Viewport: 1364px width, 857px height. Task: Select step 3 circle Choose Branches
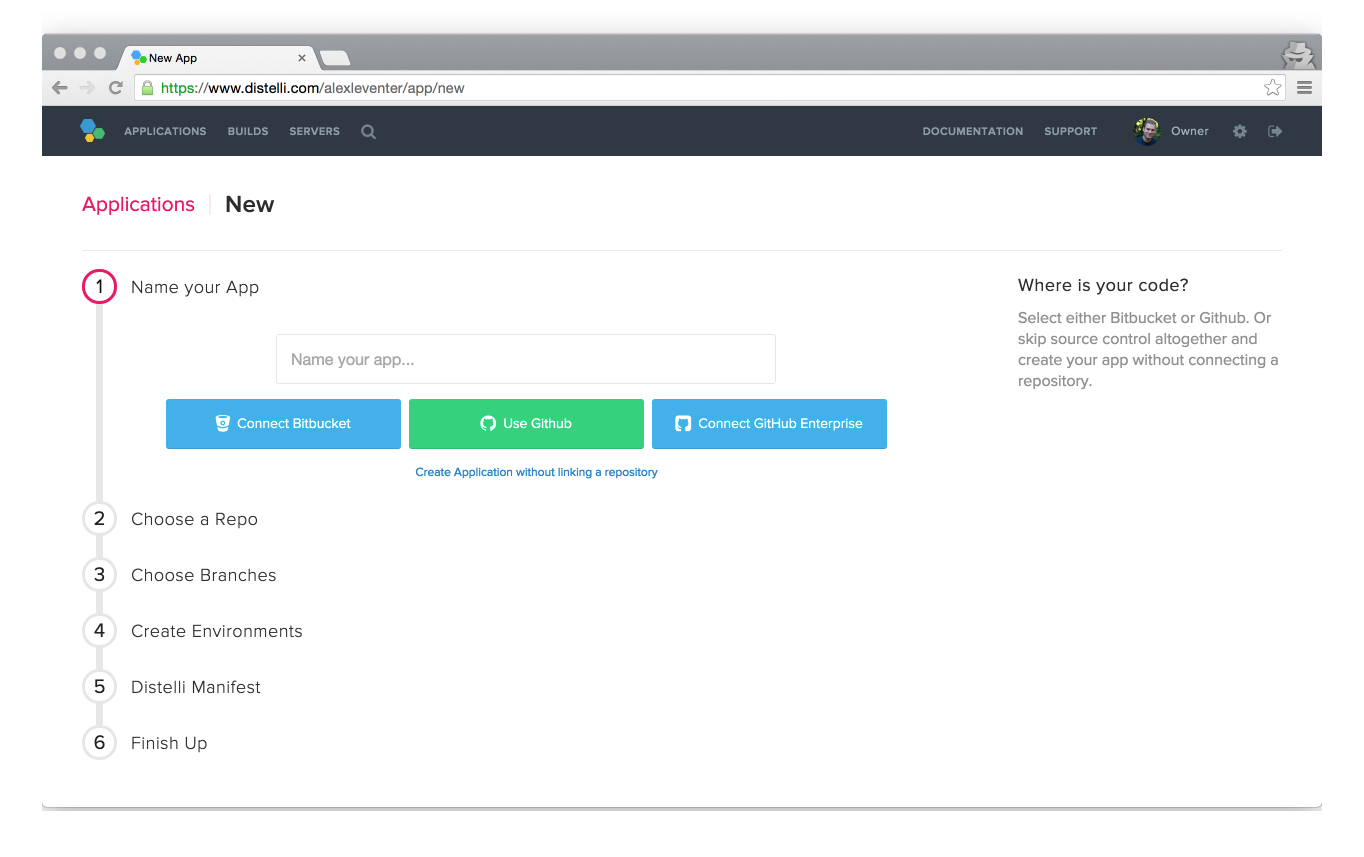[x=99, y=575]
